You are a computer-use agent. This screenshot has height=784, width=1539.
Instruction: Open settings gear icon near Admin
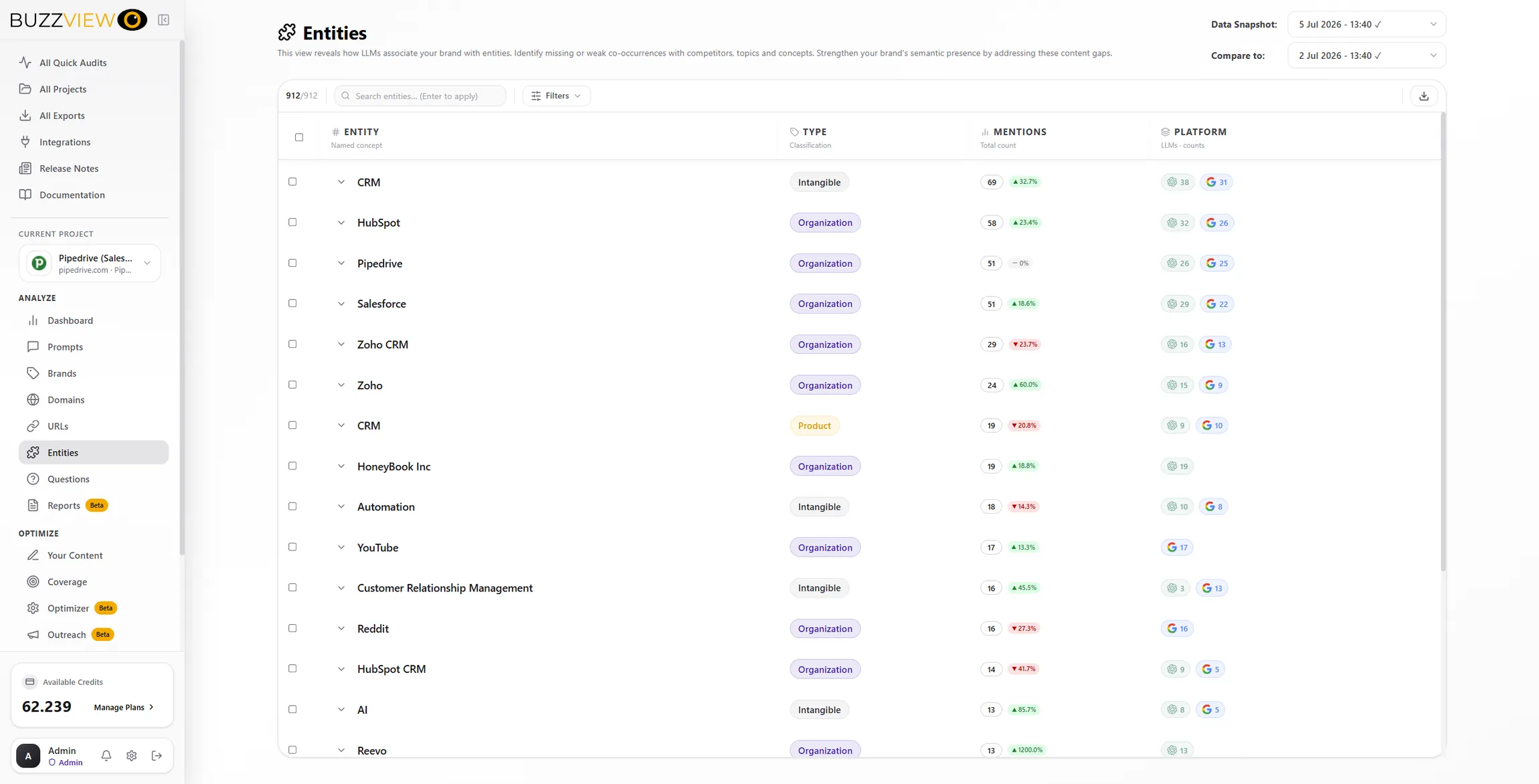pos(132,755)
